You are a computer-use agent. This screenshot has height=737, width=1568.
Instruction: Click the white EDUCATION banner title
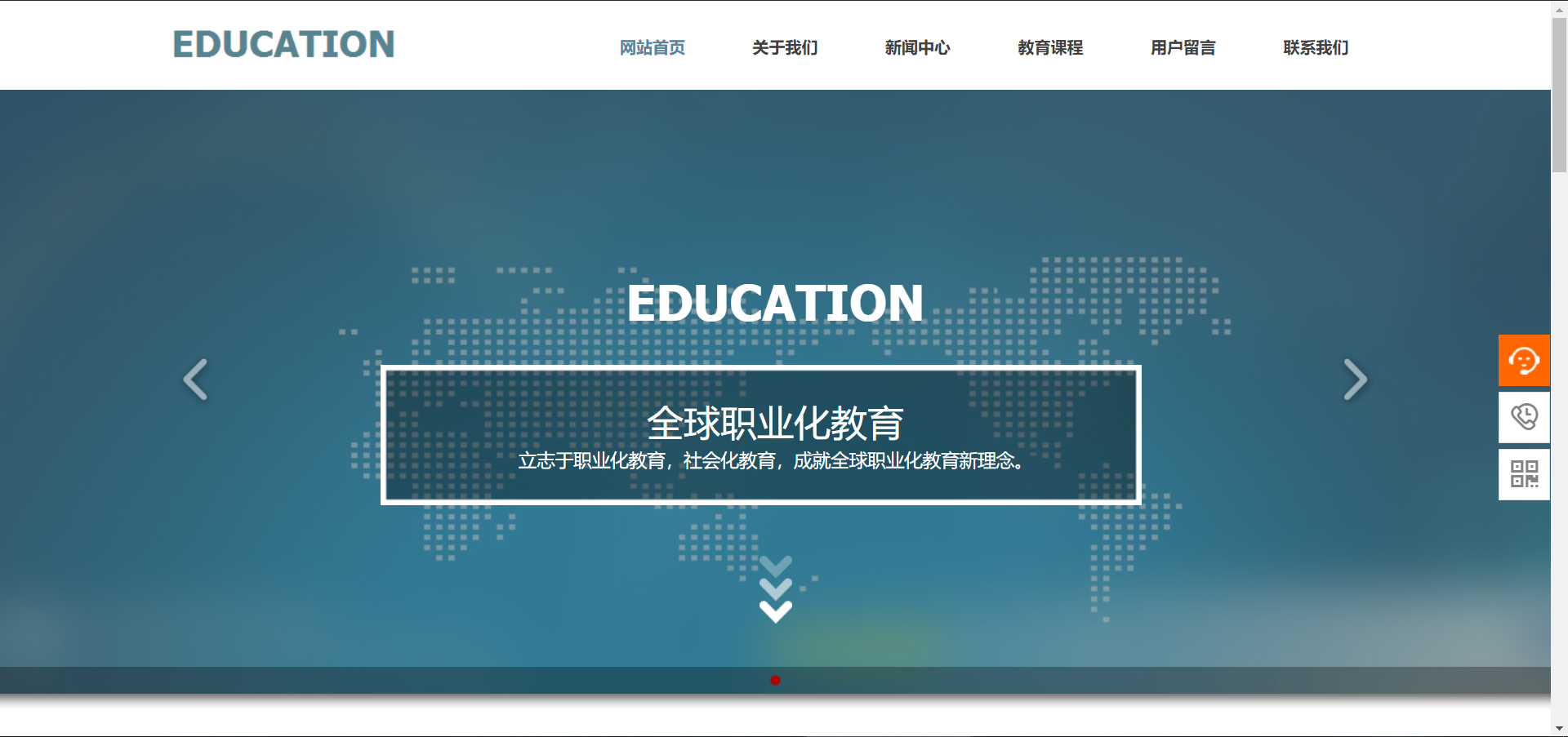tap(774, 304)
